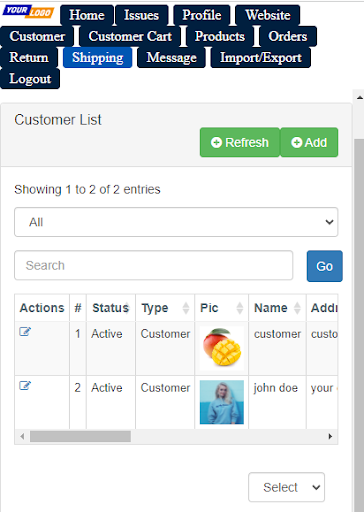Click the horizontal scrollbar left arrow

coord(22,436)
